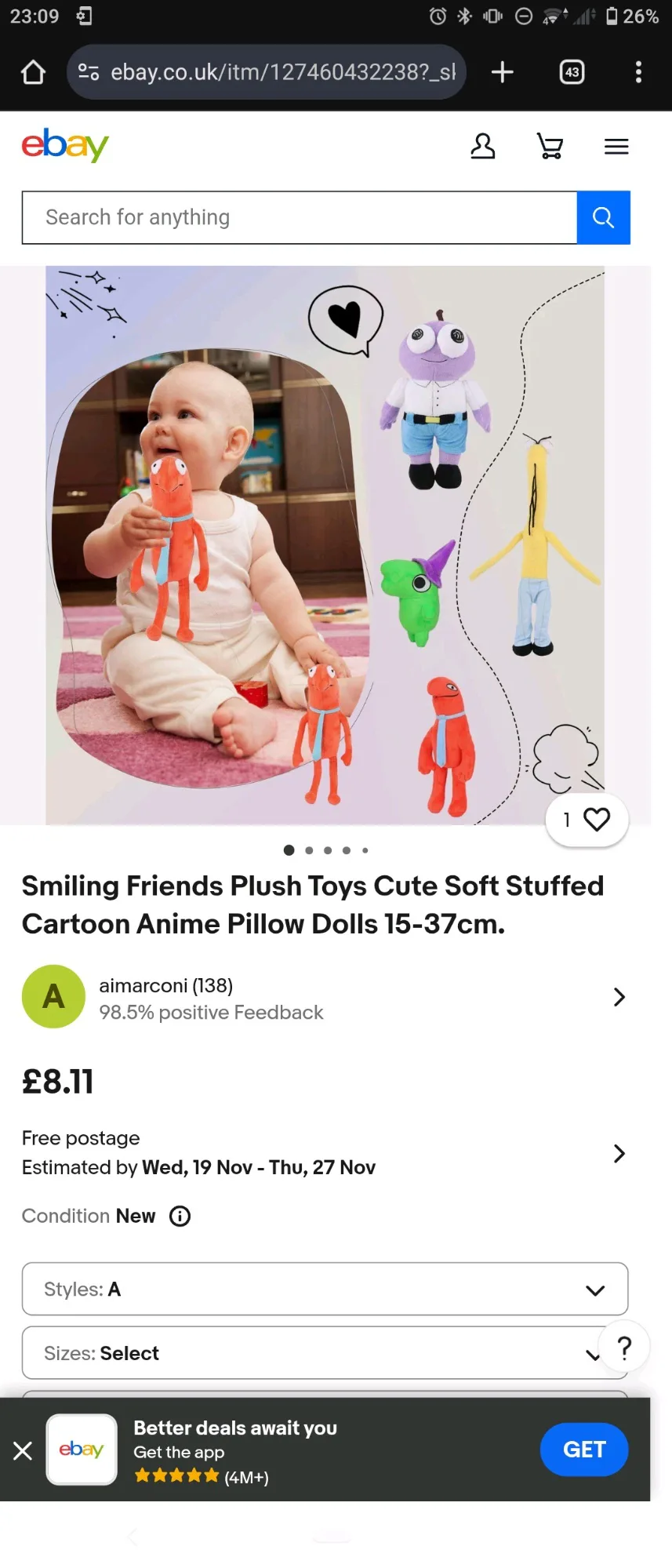Screen dimensions: 672x1568
Task: Click the Search for anything field
Action: tap(300, 217)
